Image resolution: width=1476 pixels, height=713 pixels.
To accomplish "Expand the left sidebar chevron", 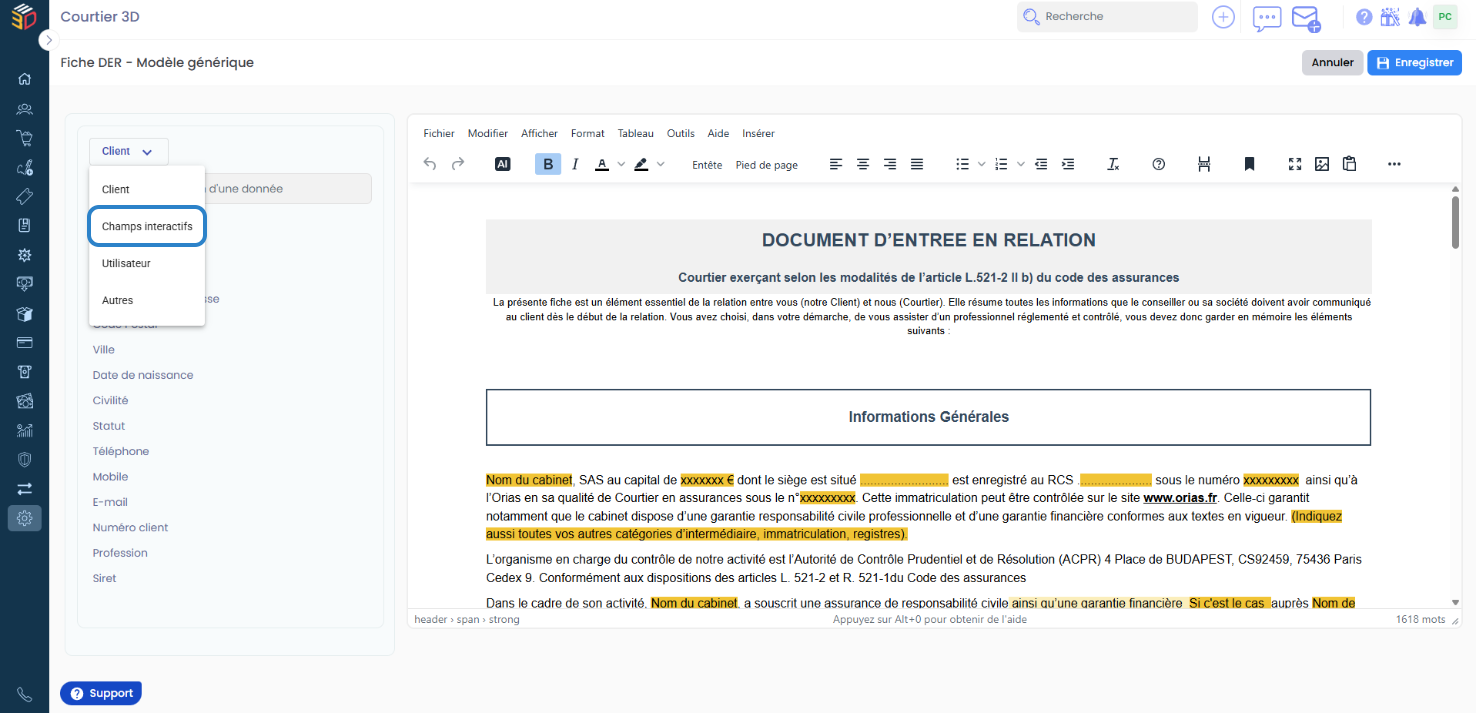I will [49, 40].
